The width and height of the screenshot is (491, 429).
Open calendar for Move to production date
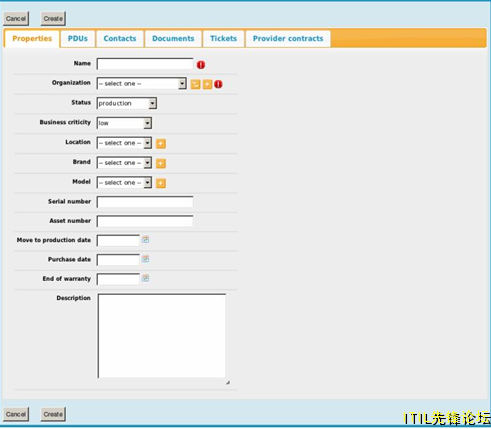(x=145, y=239)
